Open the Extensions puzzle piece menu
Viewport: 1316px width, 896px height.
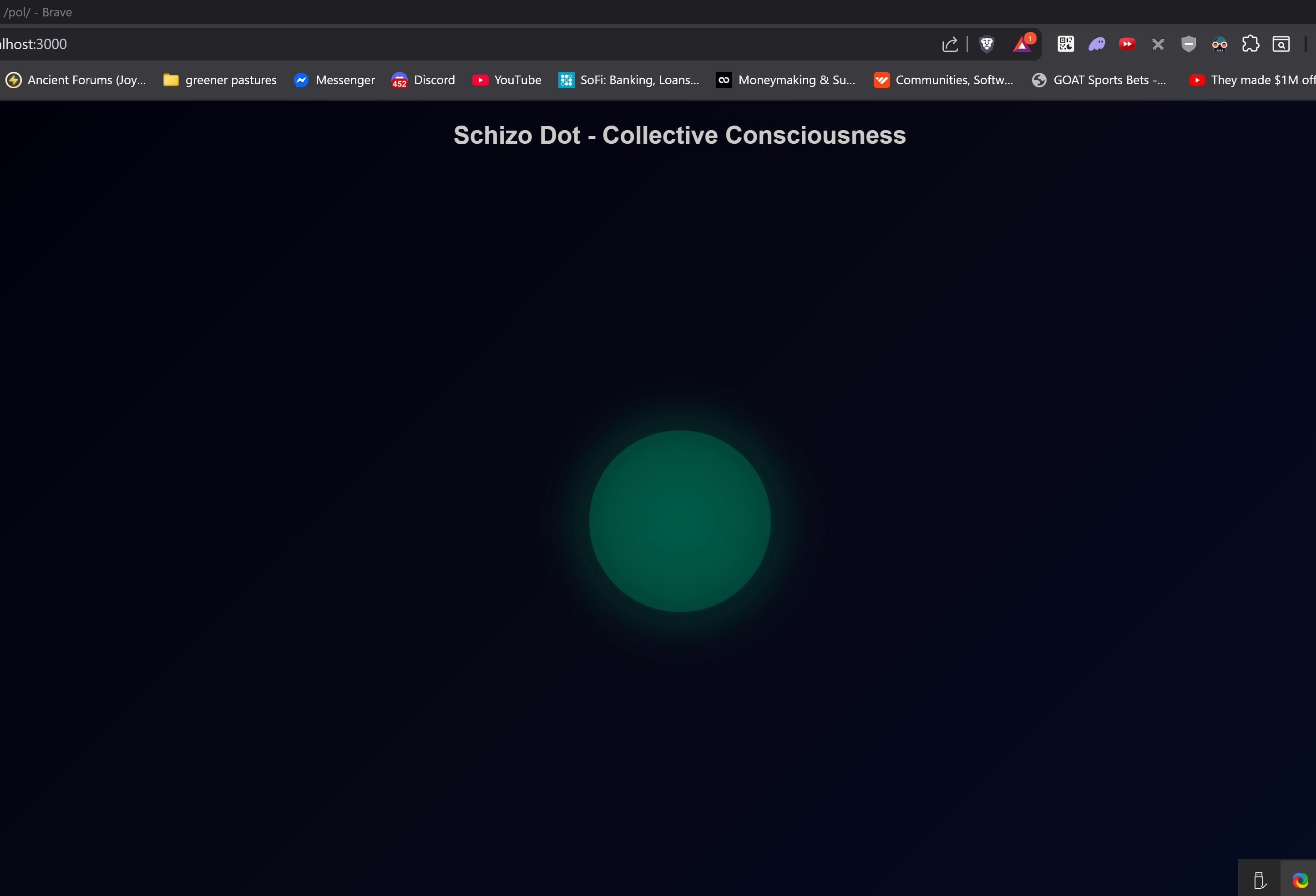pyautogui.click(x=1250, y=44)
